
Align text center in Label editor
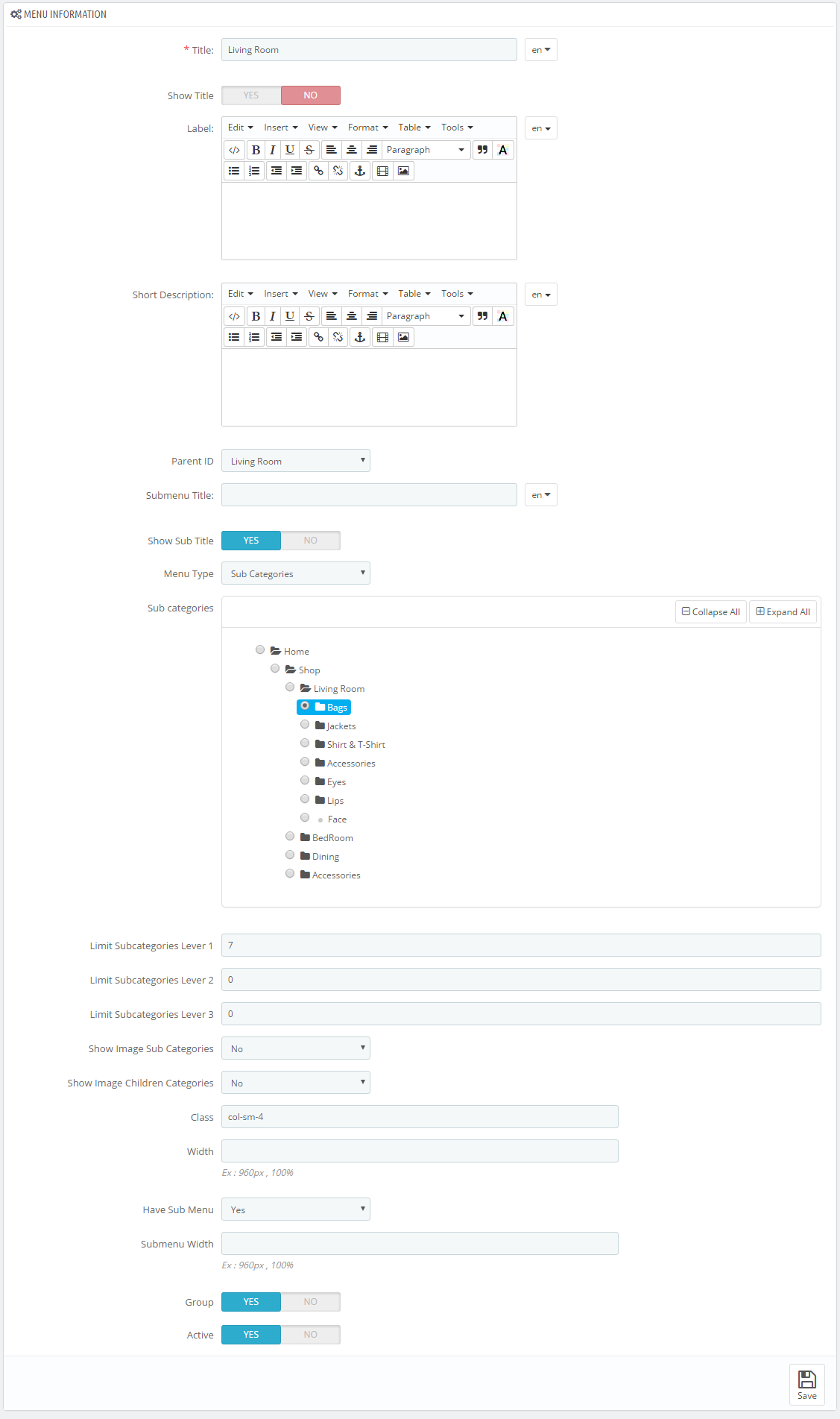tap(352, 150)
